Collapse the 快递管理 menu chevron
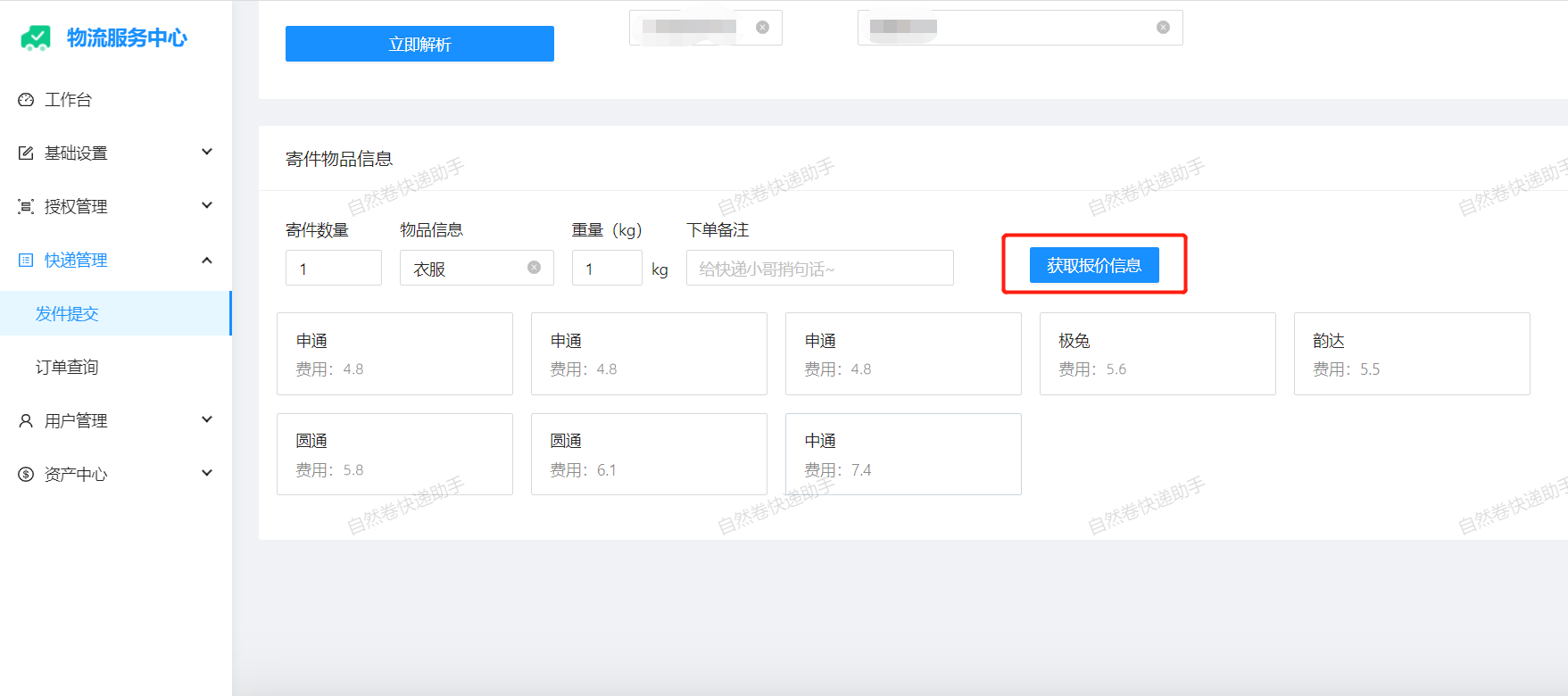This screenshot has width=1568, height=696. (x=207, y=260)
